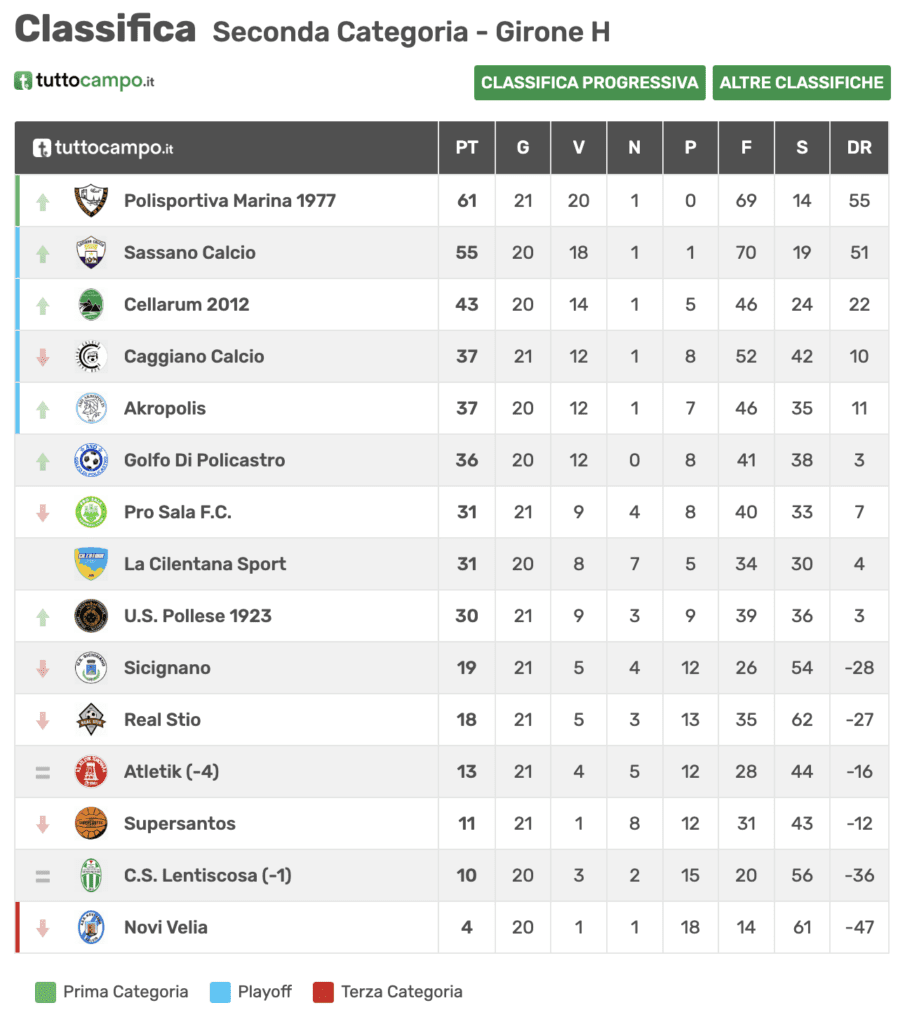Click the Real Stio diamond crest
This screenshot has width=912, height=1024.
tap(91, 720)
